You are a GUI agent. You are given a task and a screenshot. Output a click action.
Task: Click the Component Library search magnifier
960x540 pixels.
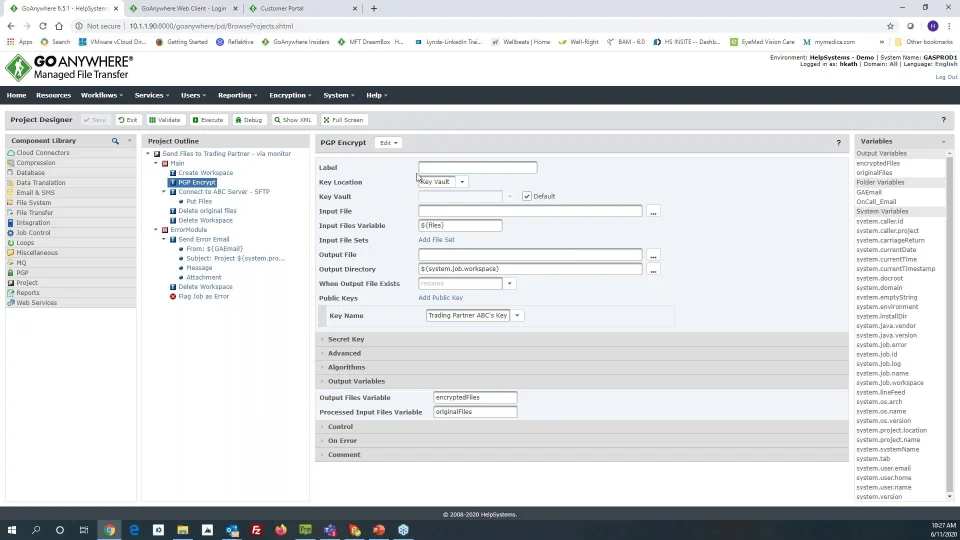tap(115, 141)
